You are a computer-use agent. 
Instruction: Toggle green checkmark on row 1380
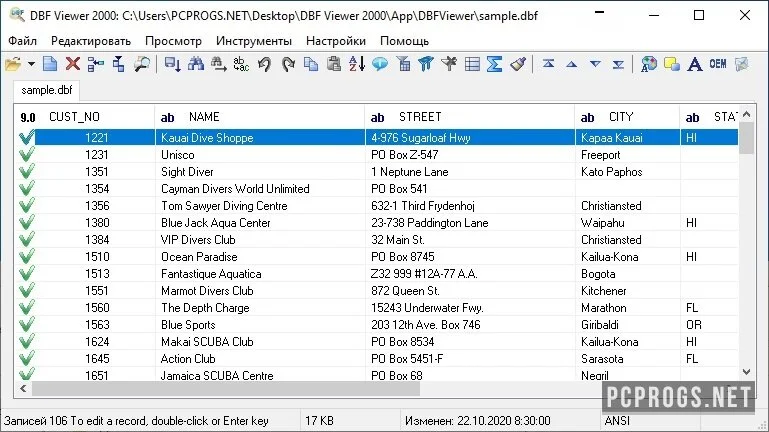(26, 223)
